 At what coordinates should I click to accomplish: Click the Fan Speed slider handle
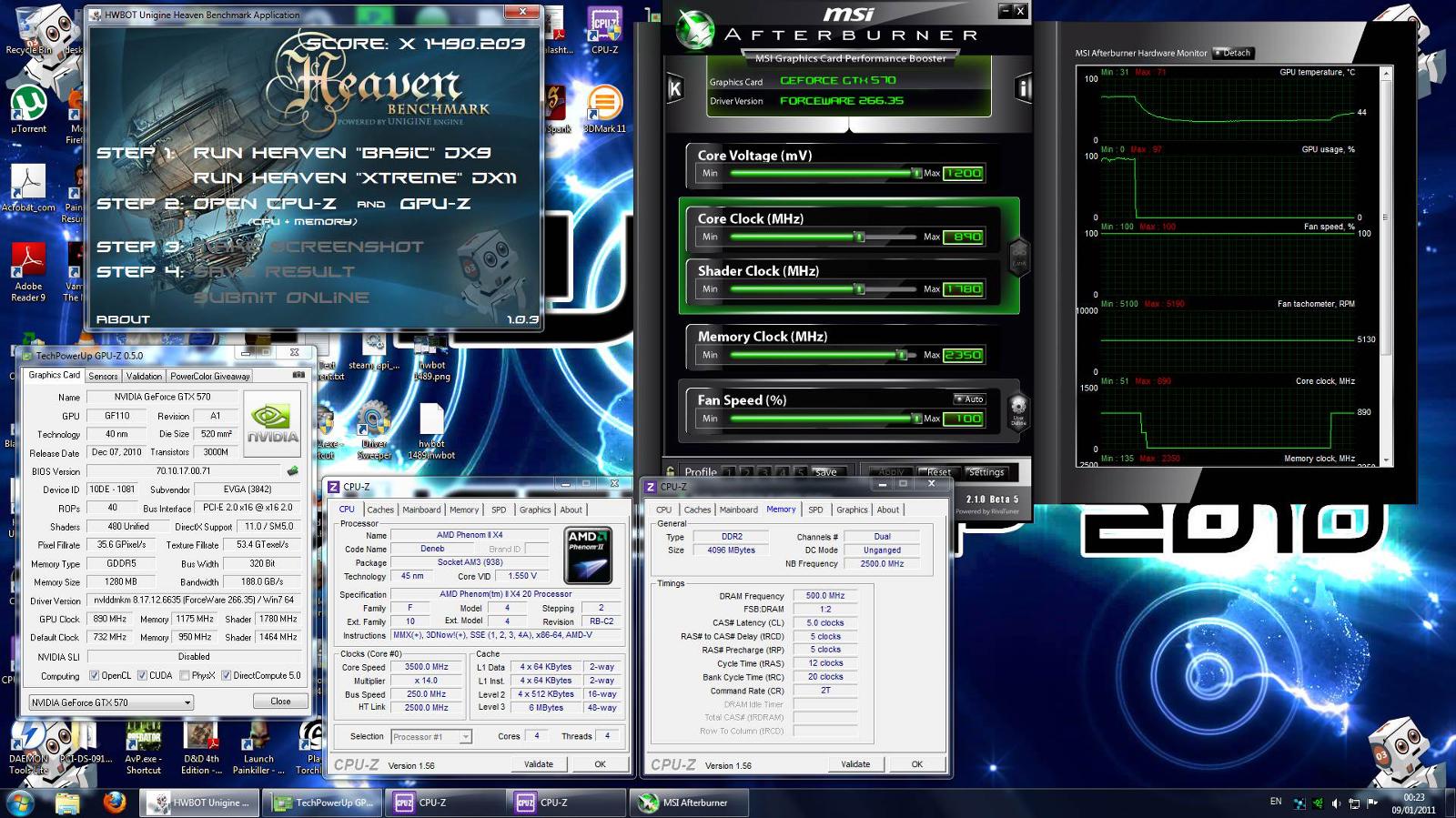coord(916,419)
